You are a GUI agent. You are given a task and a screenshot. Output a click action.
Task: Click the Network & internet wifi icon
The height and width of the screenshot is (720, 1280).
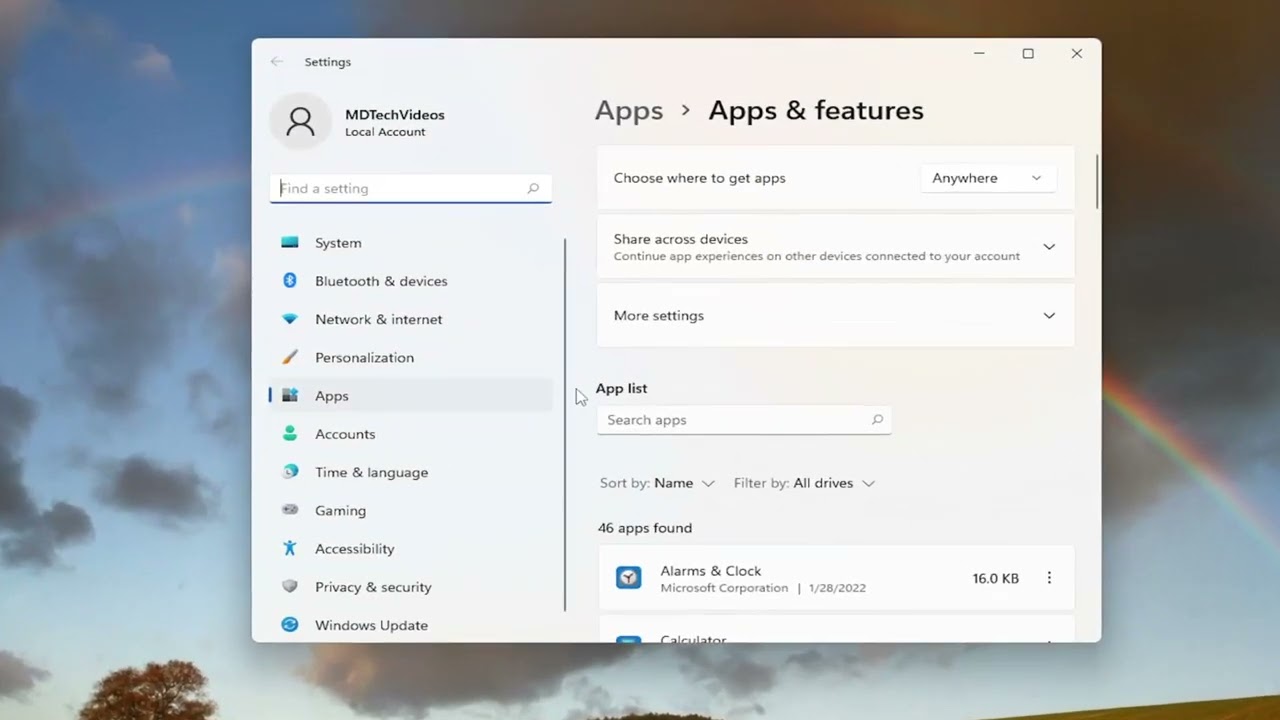click(x=290, y=319)
